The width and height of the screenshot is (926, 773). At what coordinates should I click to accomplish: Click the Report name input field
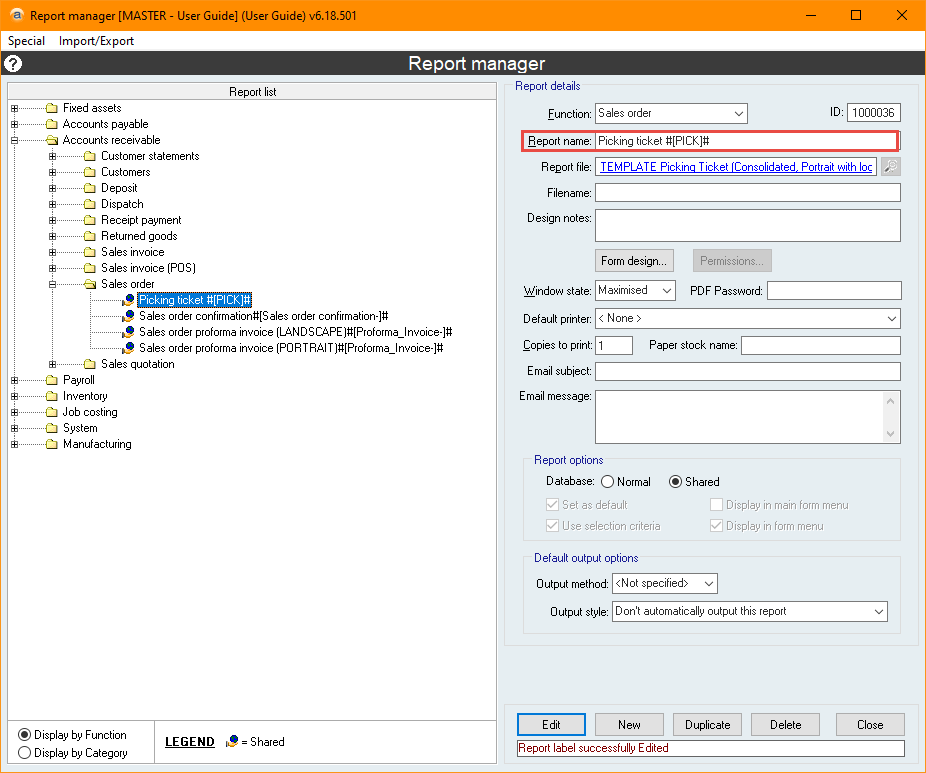tap(746, 141)
